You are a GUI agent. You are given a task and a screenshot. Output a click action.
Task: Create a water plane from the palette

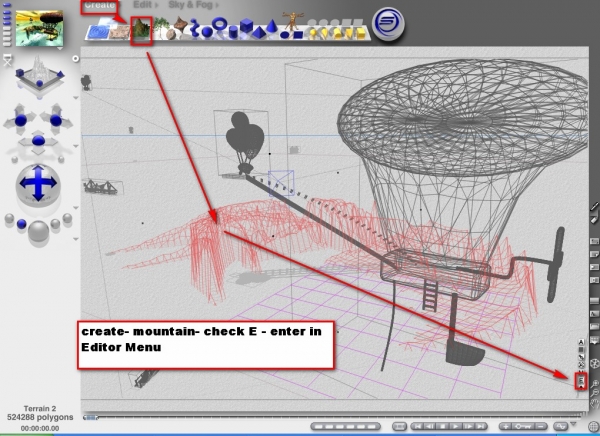[x=98, y=32]
